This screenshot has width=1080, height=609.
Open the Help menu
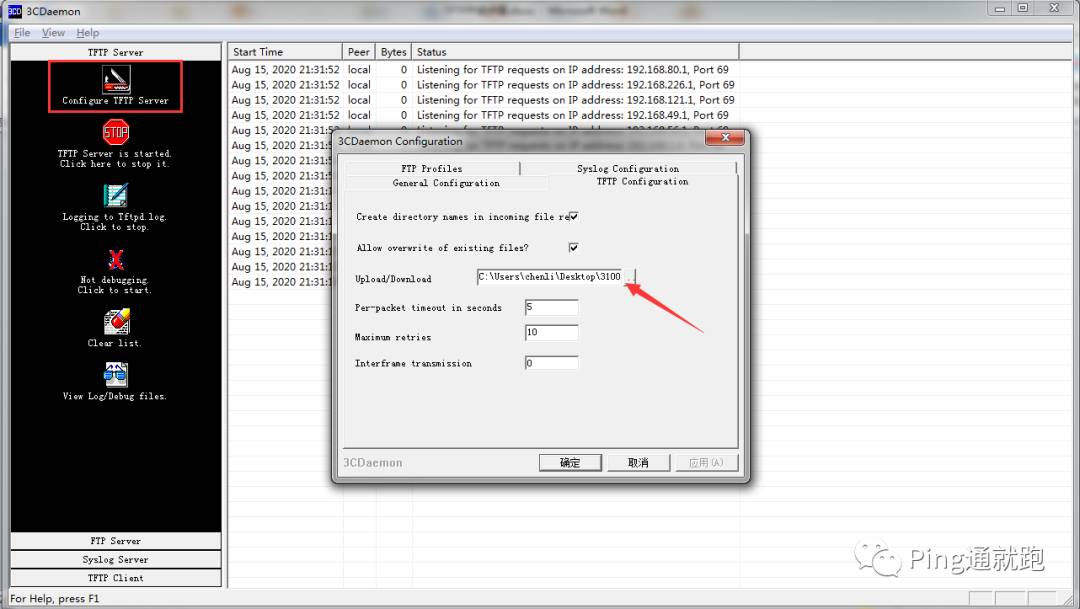coord(87,32)
